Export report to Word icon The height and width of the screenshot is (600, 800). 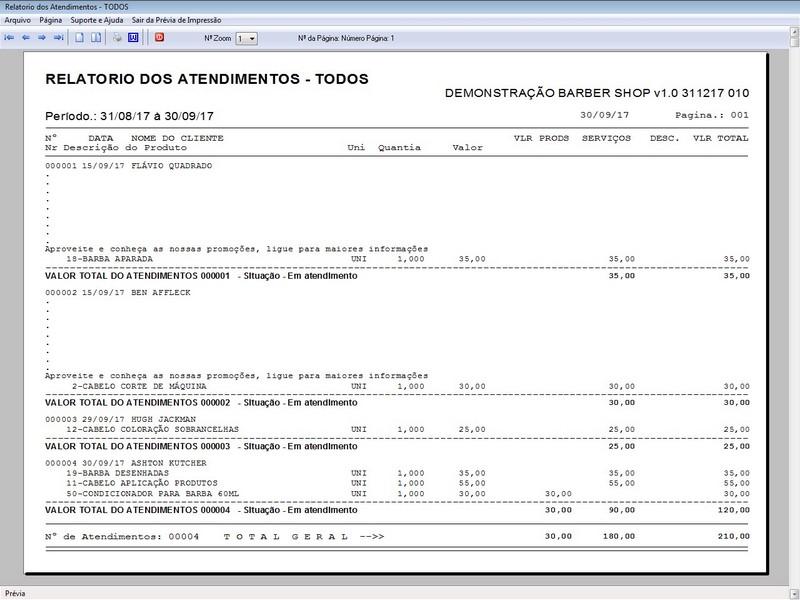click(x=133, y=38)
